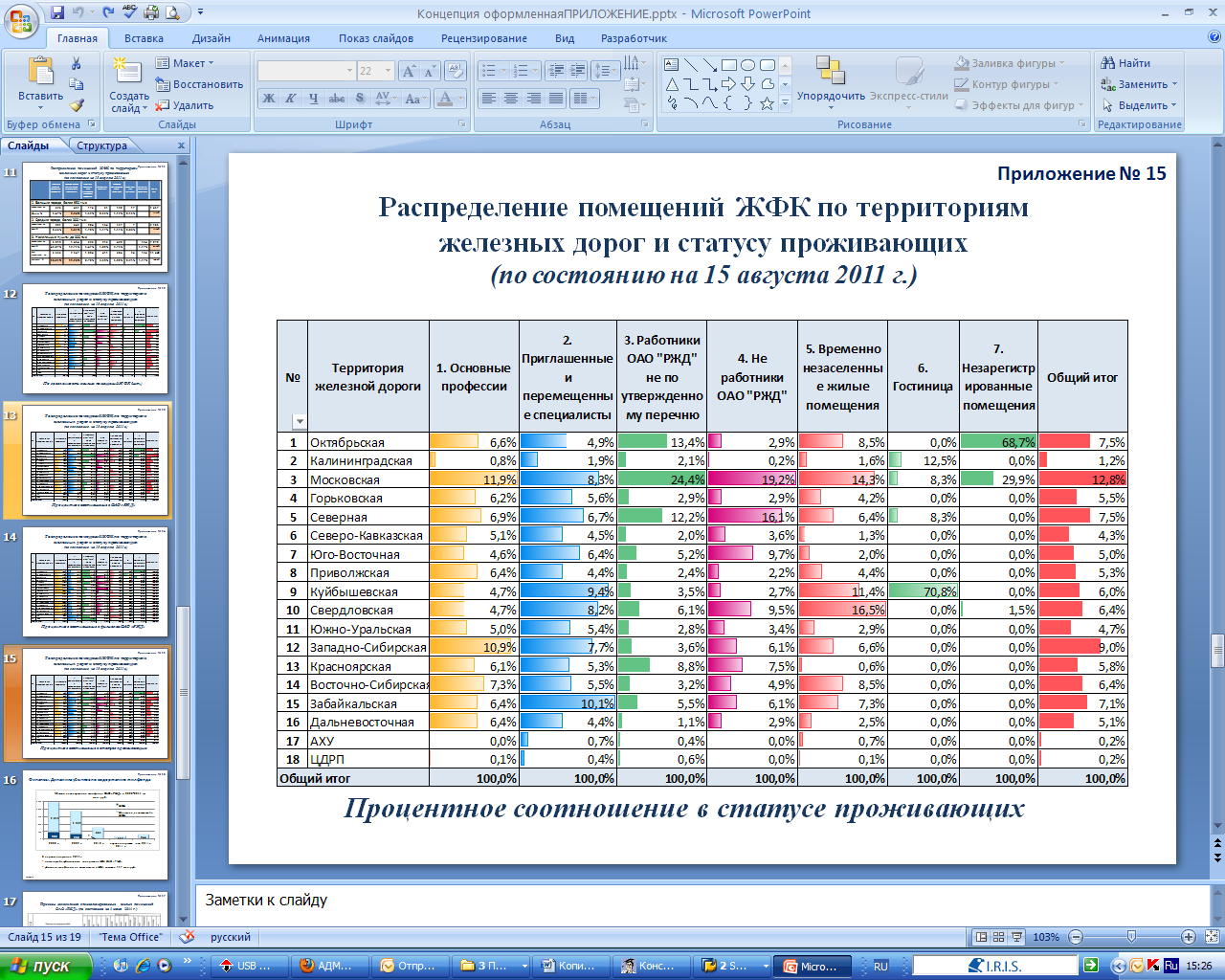The width and height of the screenshot is (1225, 980).
Task: Select the isosceles triangle shape
Action: (x=672, y=84)
